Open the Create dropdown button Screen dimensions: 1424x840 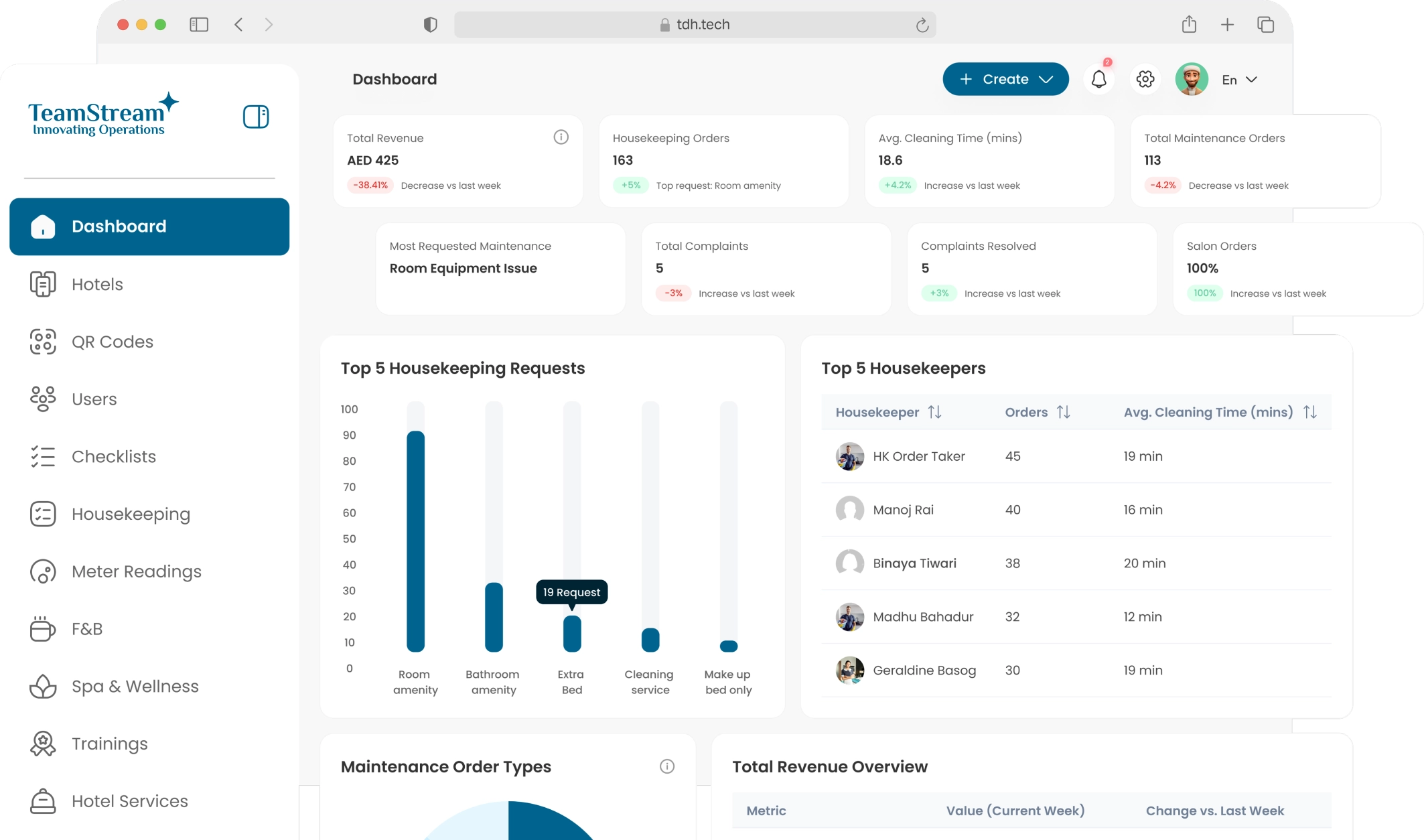(x=1005, y=79)
